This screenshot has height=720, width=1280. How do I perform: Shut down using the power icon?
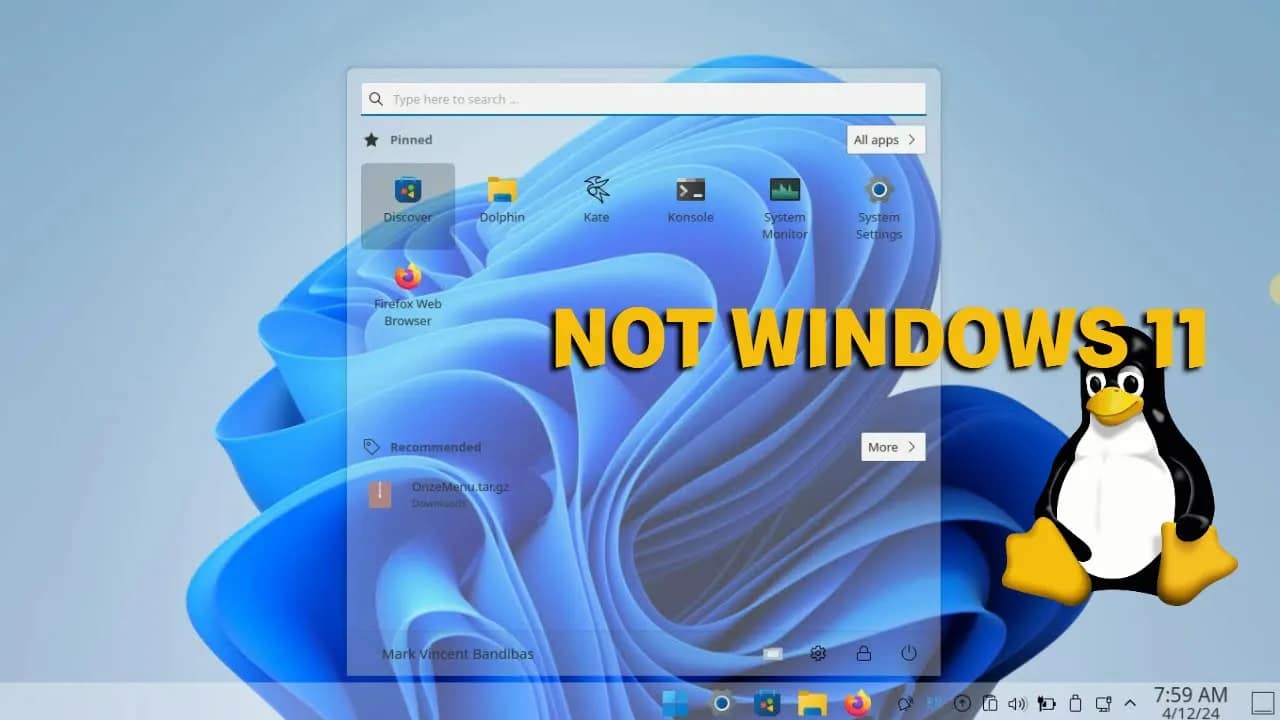908,653
